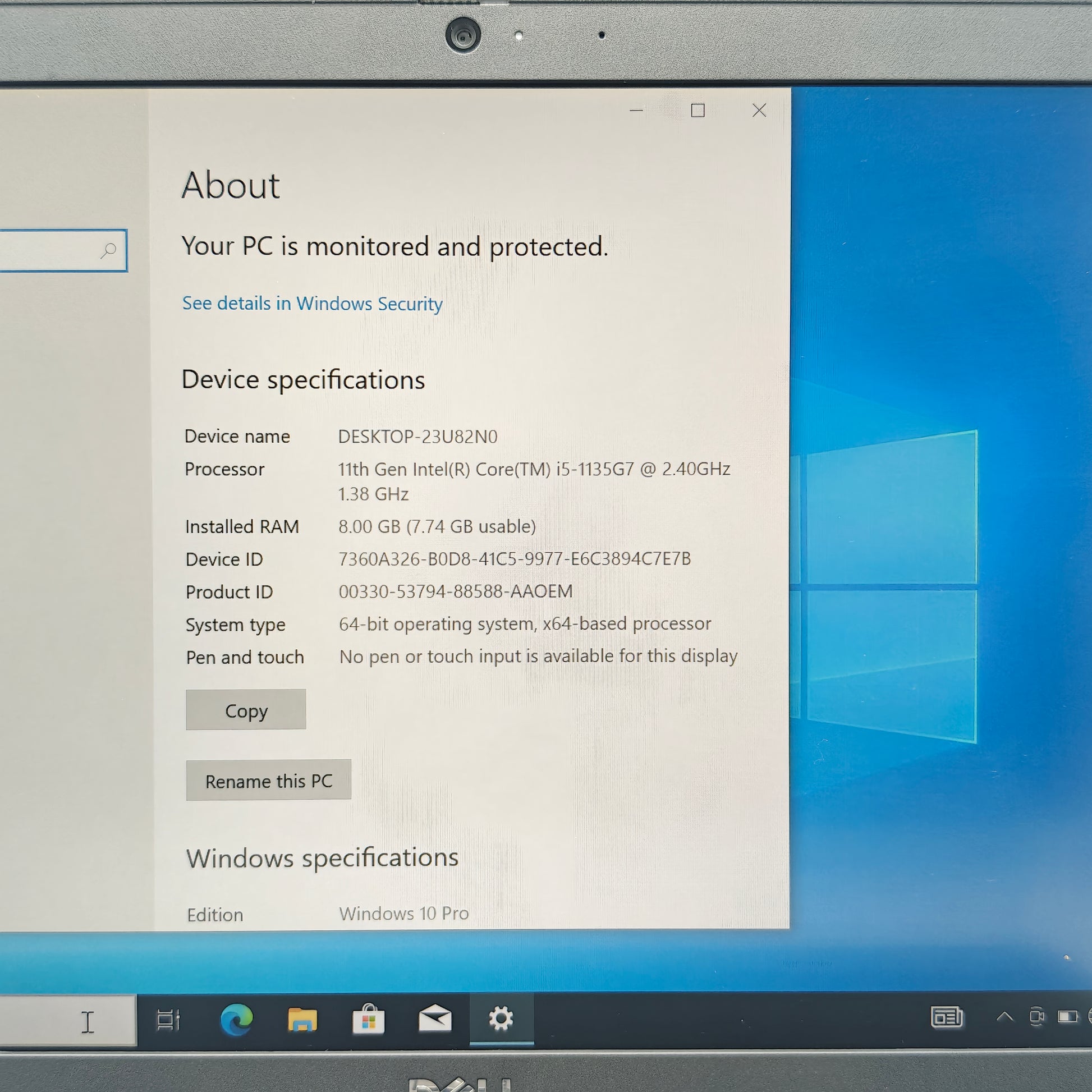Click the Meet Now camera tray icon
The image size is (1092, 1092).
coord(1036,1017)
